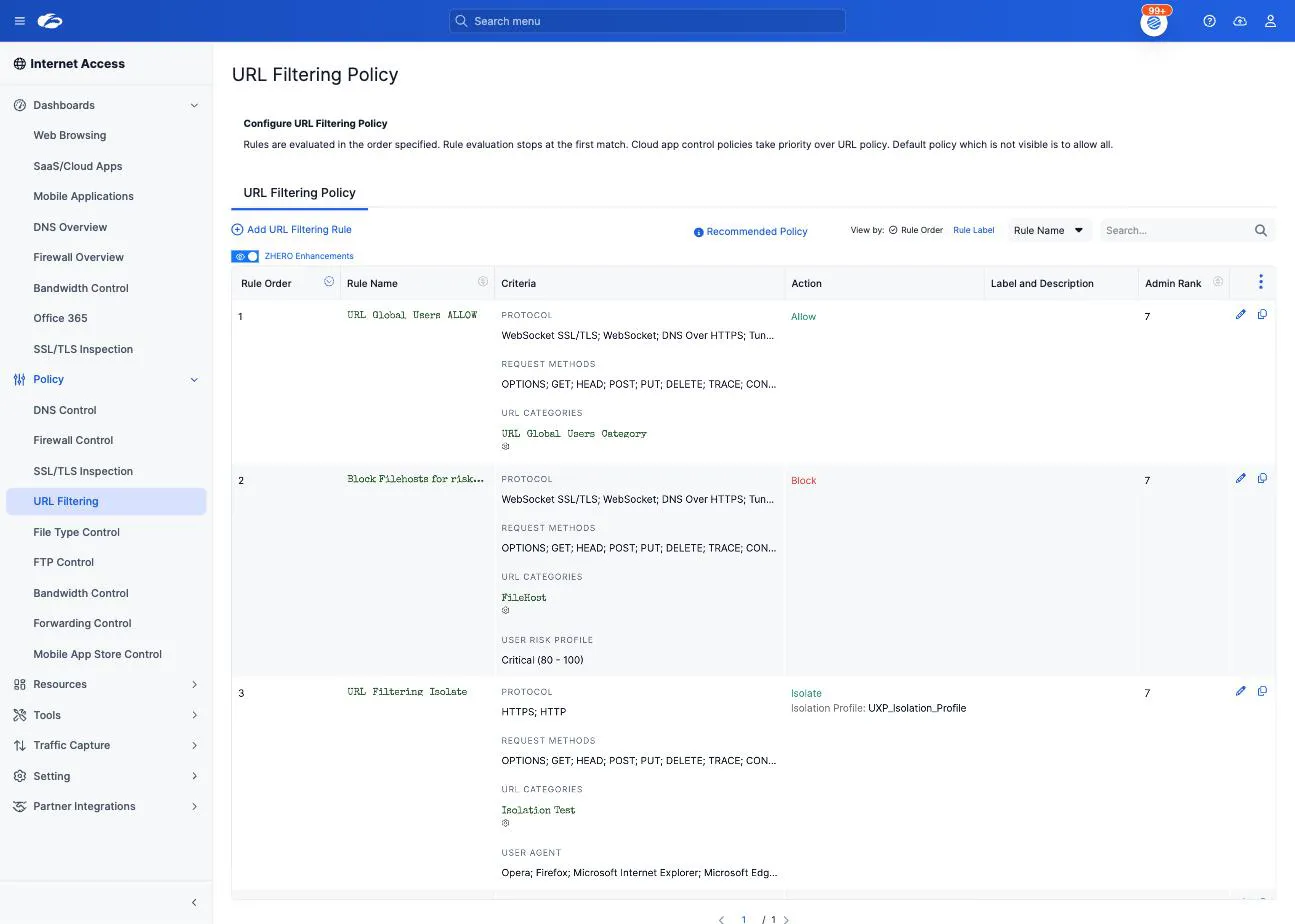Toggle the ZHERO Enhancements switch
1295x924 pixels.
[x=245, y=256]
